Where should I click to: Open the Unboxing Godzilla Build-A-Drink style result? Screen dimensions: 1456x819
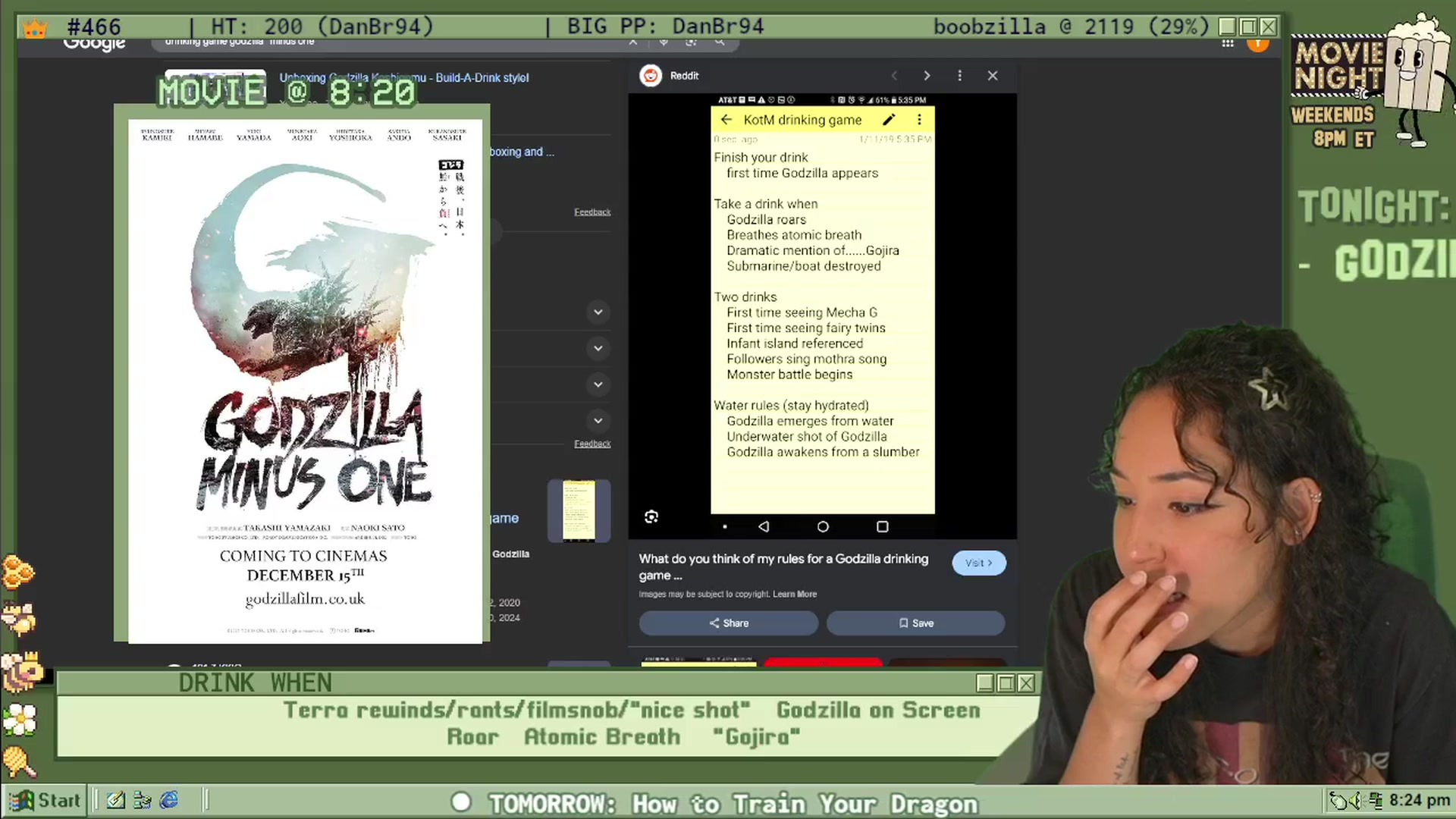coord(404,77)
